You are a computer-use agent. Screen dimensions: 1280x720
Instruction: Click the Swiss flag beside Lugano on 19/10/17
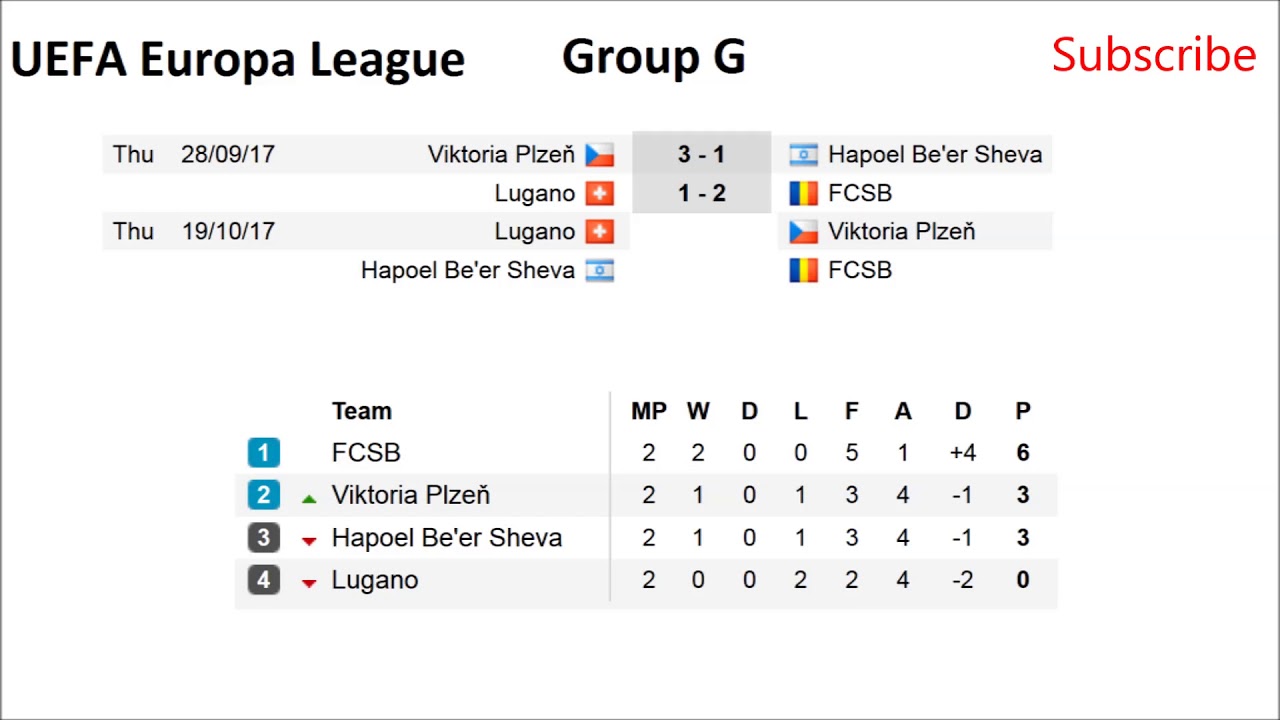click(x=599, y=232)
